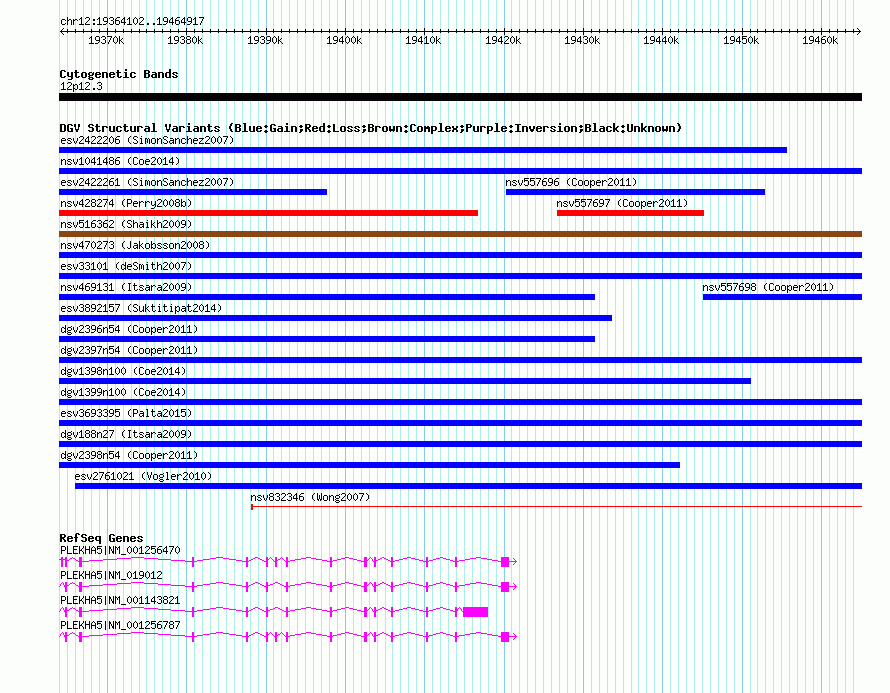Click the blue dgv1398n100 gain bar
Screen dimensions: 890x693
click(x=405, y=381)
